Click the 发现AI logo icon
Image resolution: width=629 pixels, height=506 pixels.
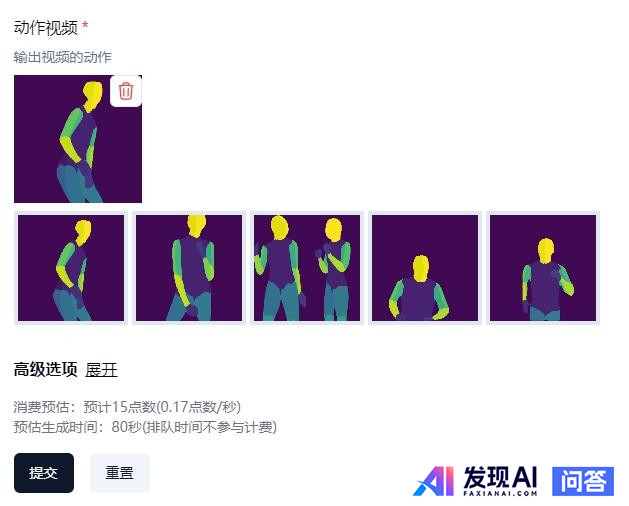click(x=434, y=481)
